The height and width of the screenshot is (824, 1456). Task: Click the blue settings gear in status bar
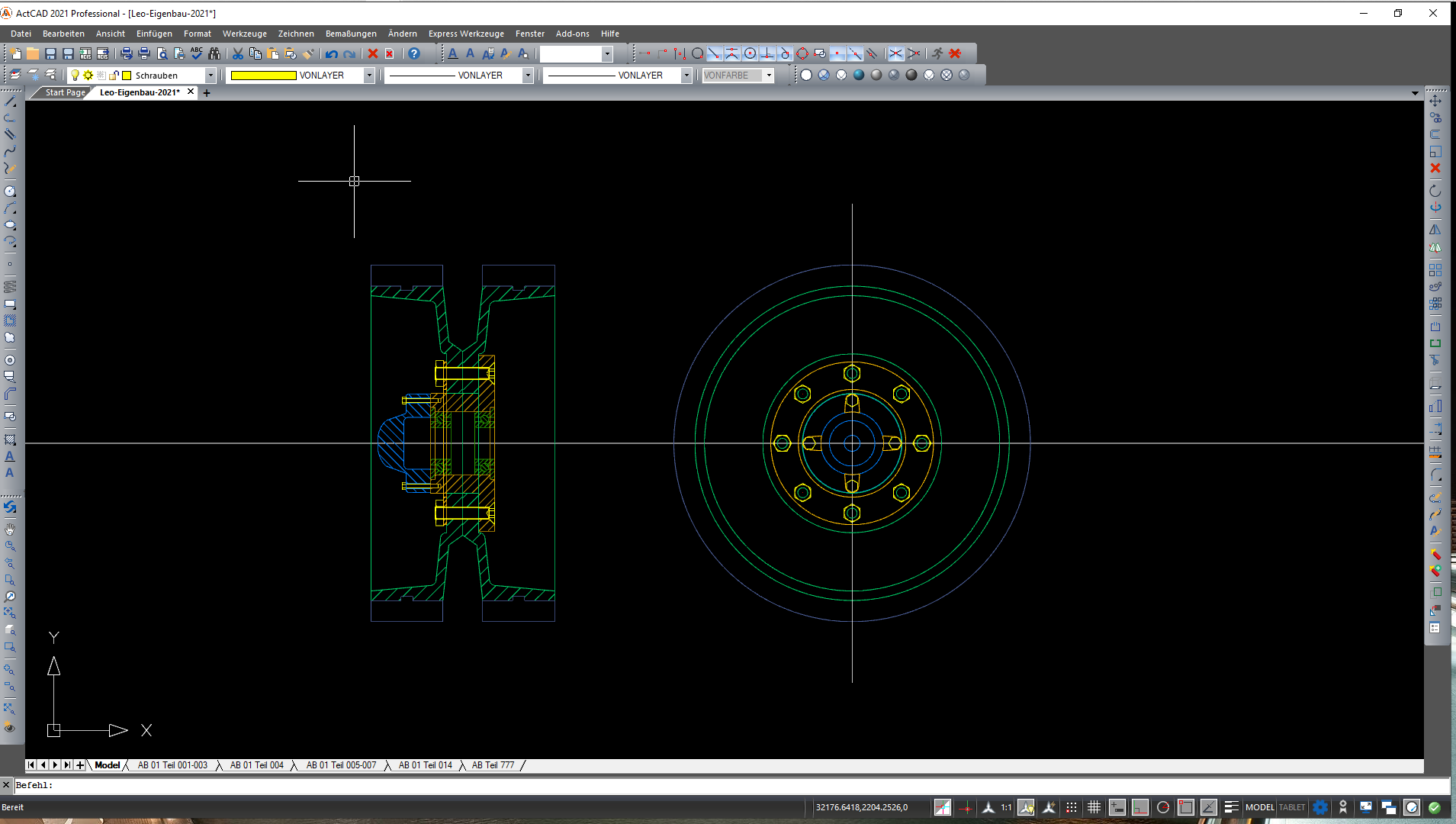[1321, 807]
